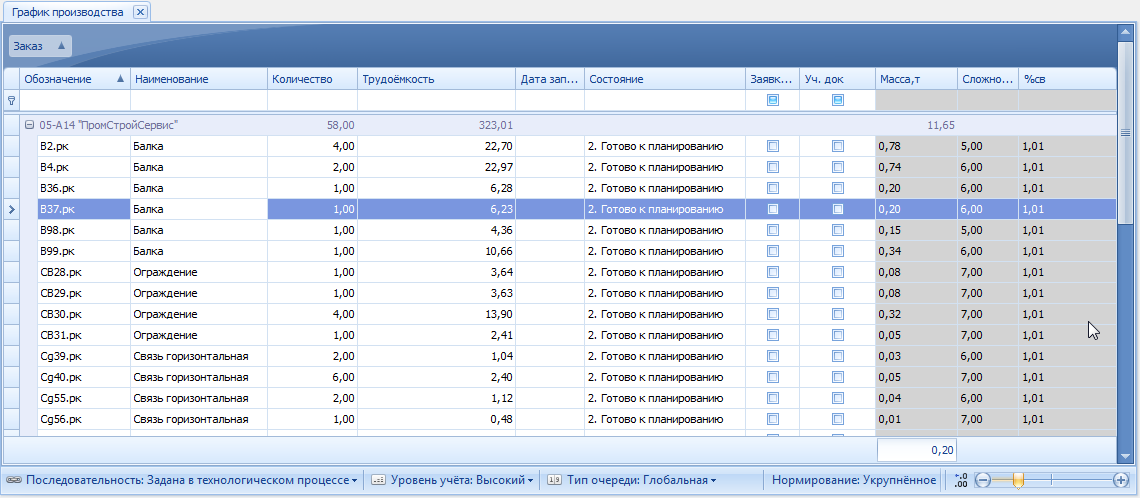Toggle the Уч. док filter row checkbox

(838, 100)
